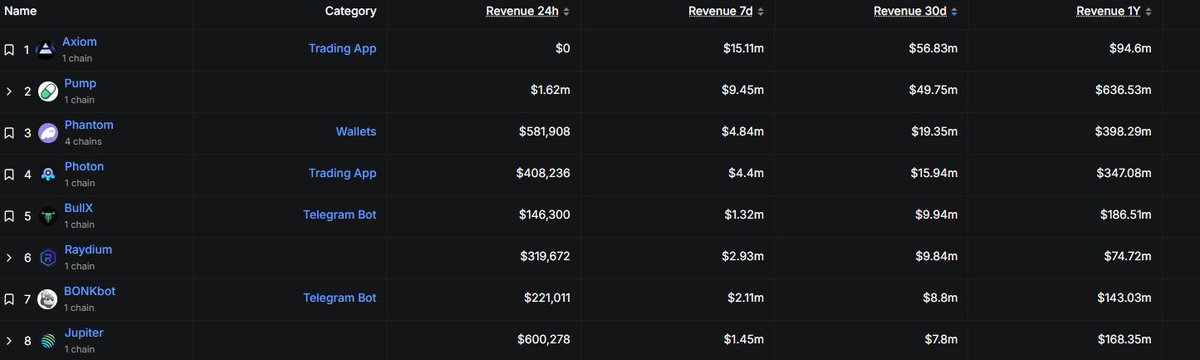Click the Axiom logo icon
1200x360 pixels.
click(47, 50)
